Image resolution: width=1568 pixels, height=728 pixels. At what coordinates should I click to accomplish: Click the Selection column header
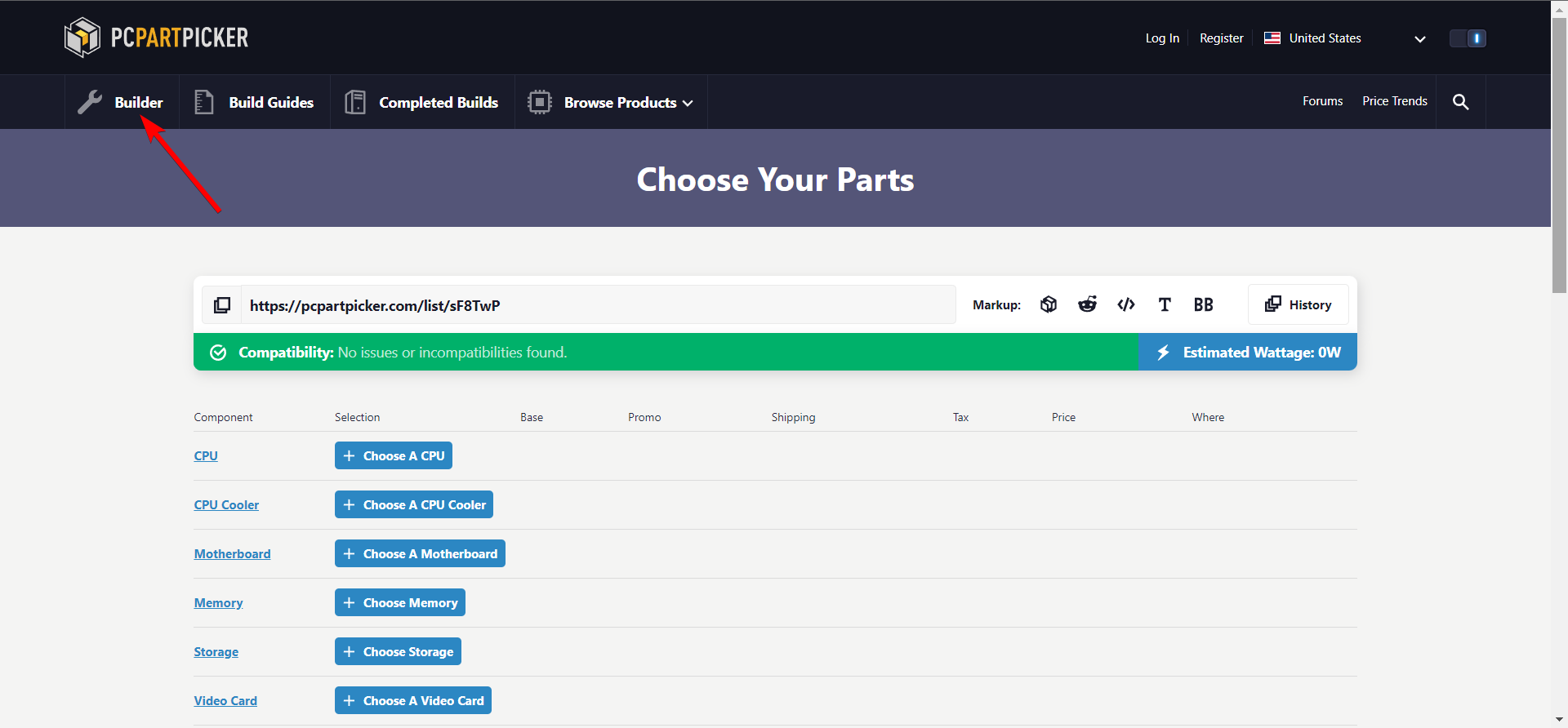pos(357,417)
